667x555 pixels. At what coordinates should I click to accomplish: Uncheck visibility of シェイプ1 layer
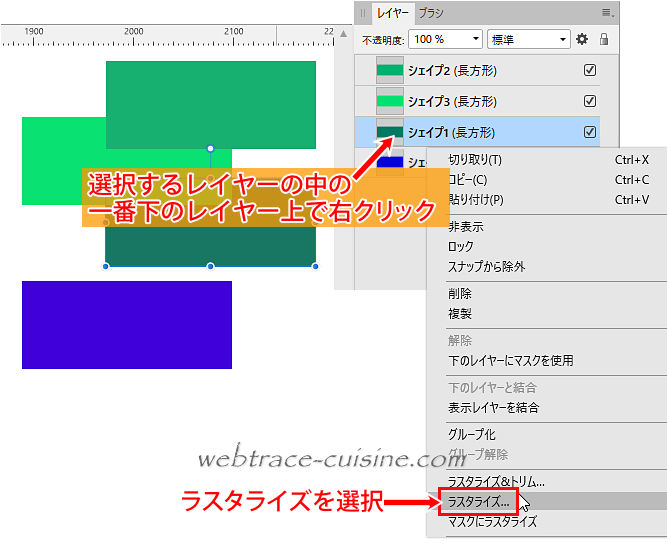click(x=590, y=132)
